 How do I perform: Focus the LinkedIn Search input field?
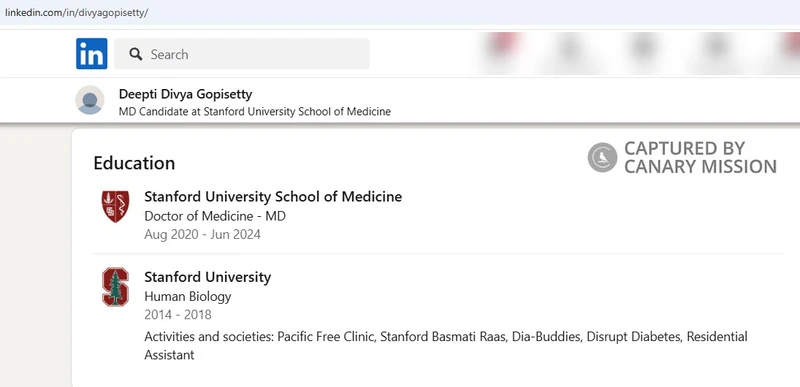pyautogui.click(x=242, y=54)
